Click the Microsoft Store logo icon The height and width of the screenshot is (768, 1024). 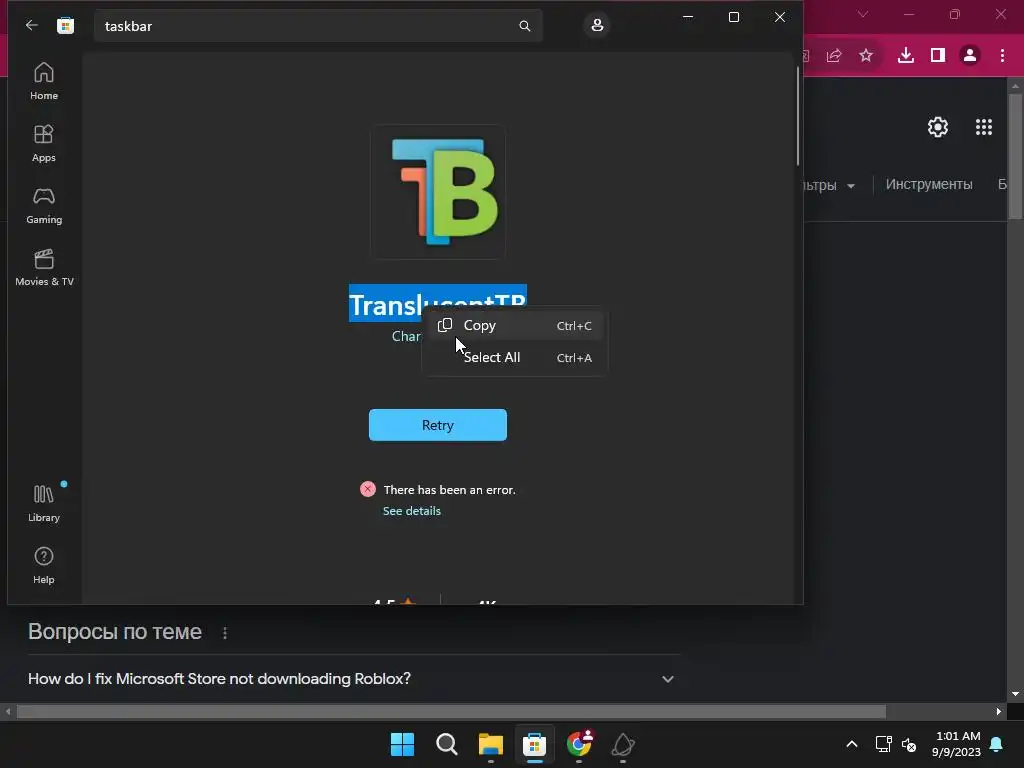click(x=65, y=25)
